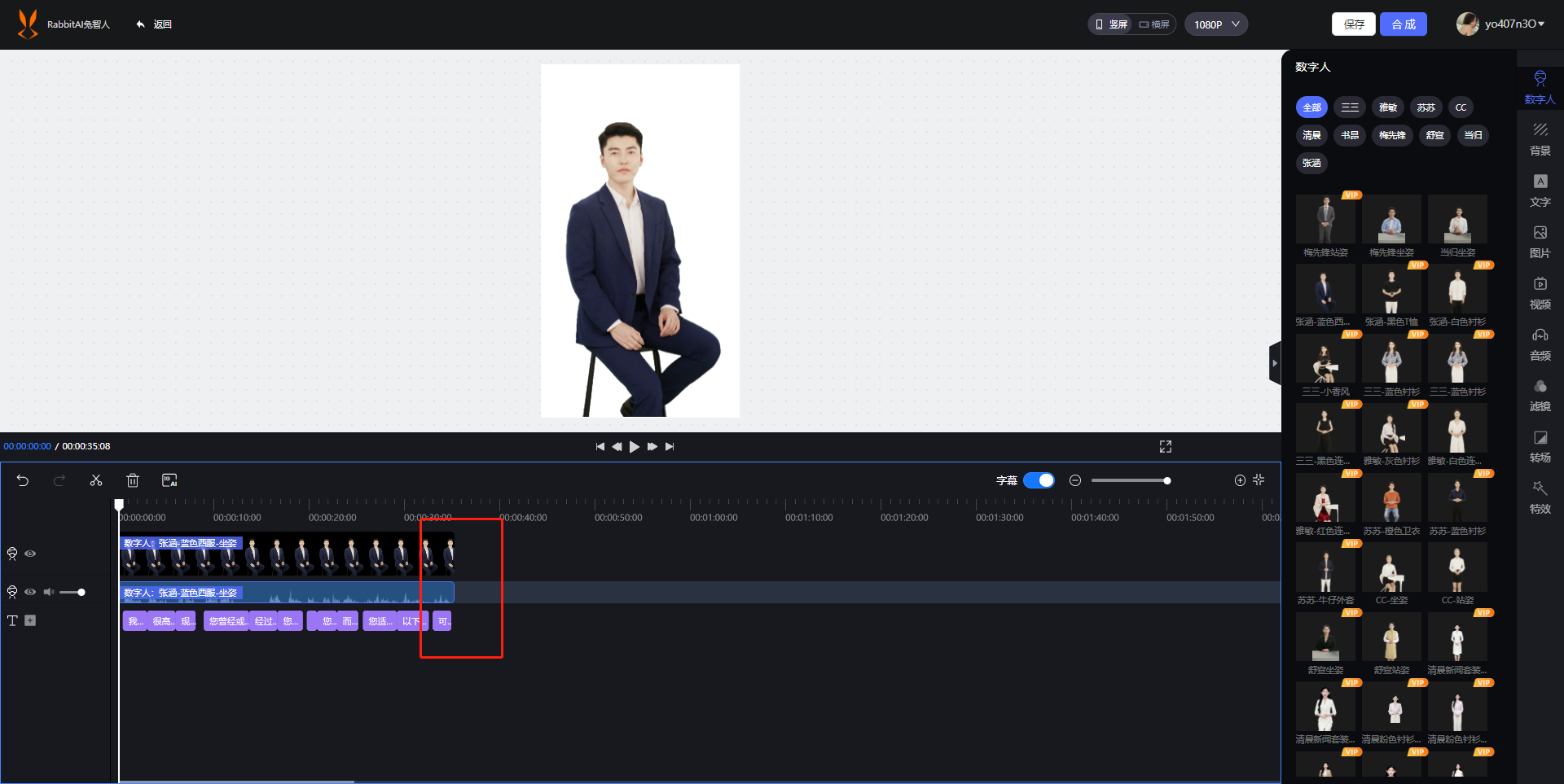Skip to the start of the video

tap(600, 446)
